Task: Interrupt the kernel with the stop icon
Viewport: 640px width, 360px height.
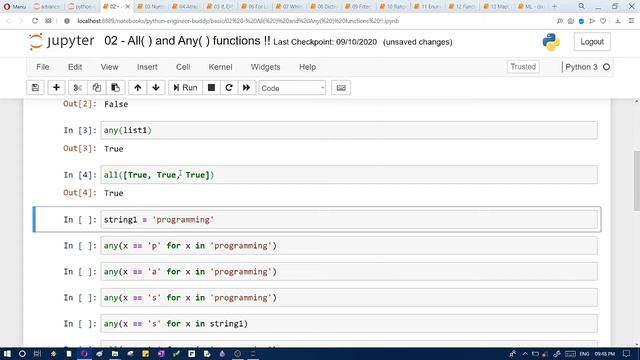Action: pyautogui.click(x=211, y=88)
